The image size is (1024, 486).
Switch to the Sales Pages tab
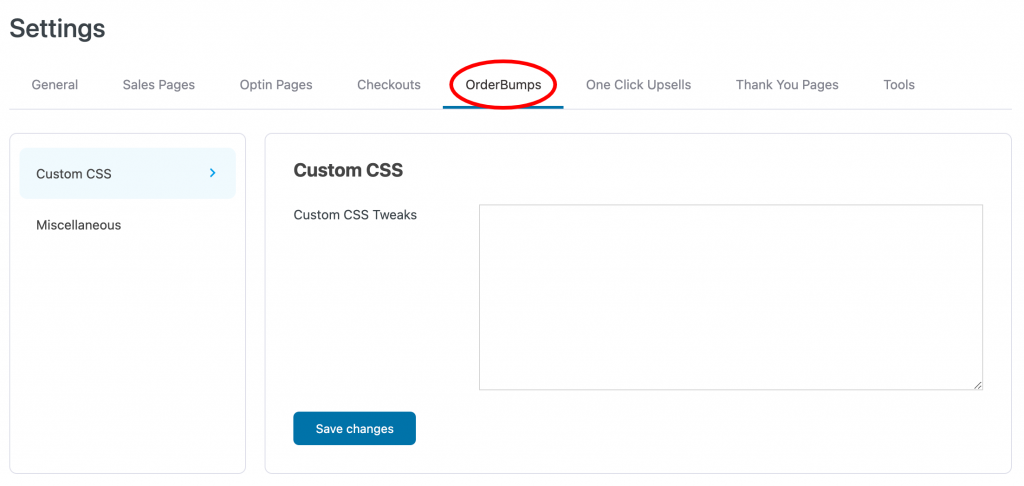click(x=159, y=85)
